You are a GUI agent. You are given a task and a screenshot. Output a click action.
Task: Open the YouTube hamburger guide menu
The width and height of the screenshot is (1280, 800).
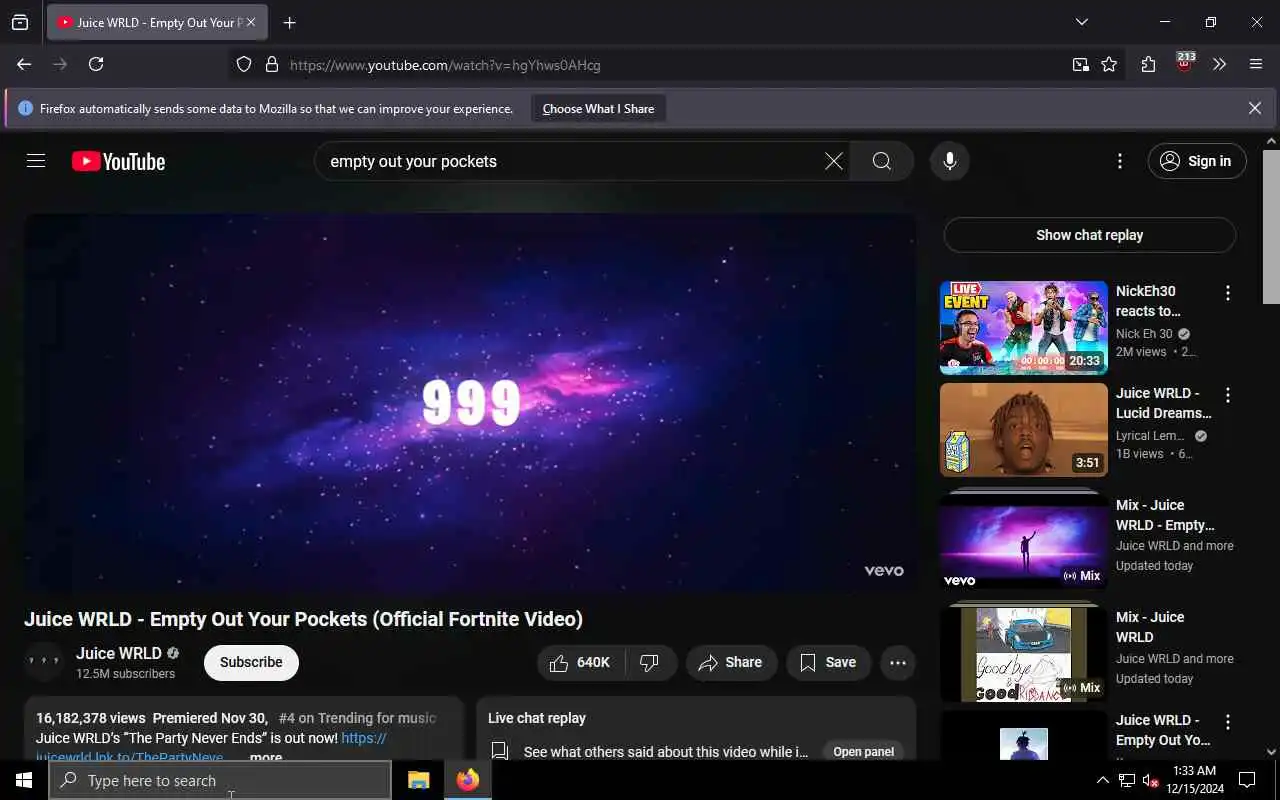[x=36, y=161]
